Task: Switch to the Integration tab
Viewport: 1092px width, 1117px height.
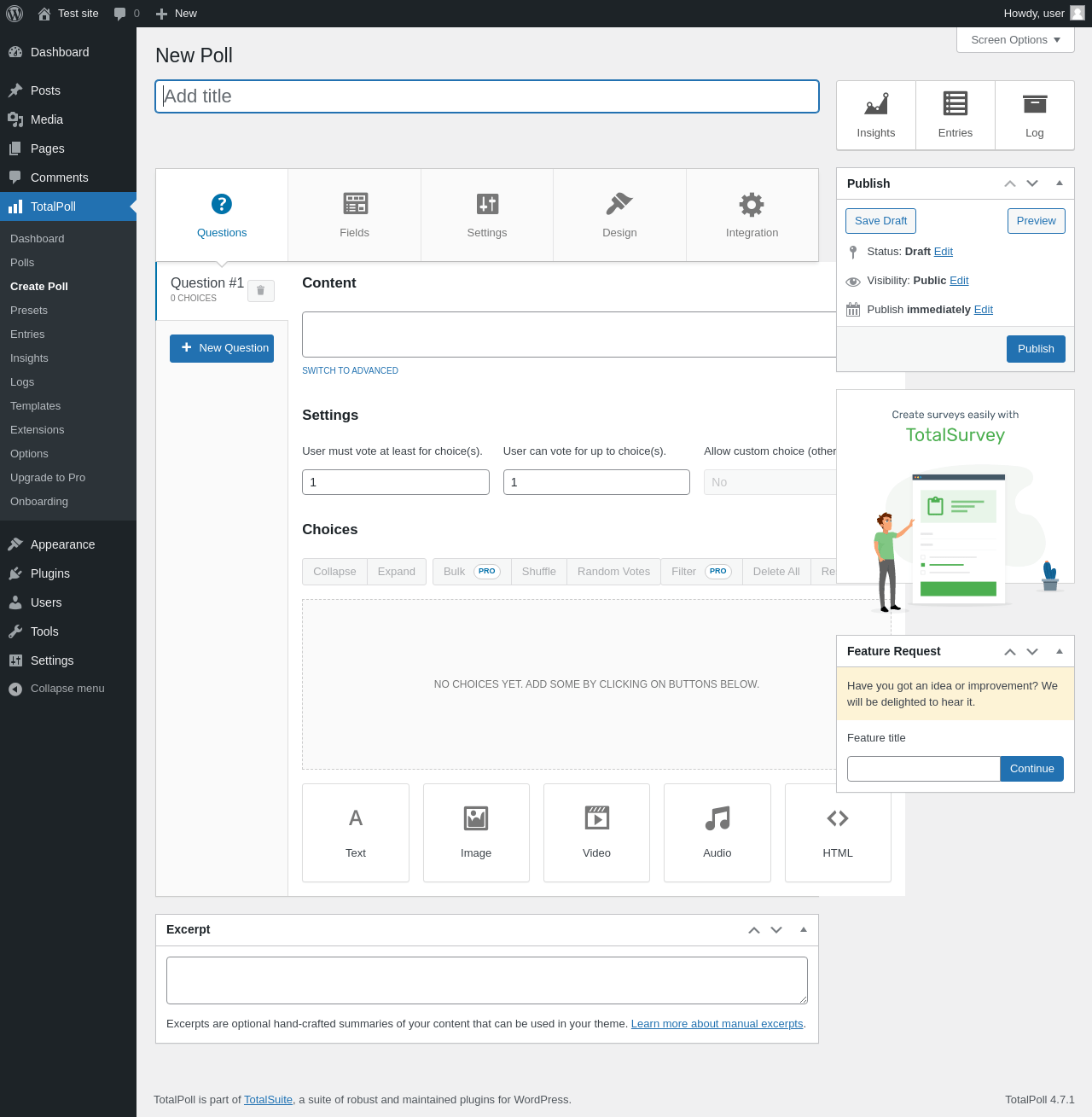Action: (752, 215)
